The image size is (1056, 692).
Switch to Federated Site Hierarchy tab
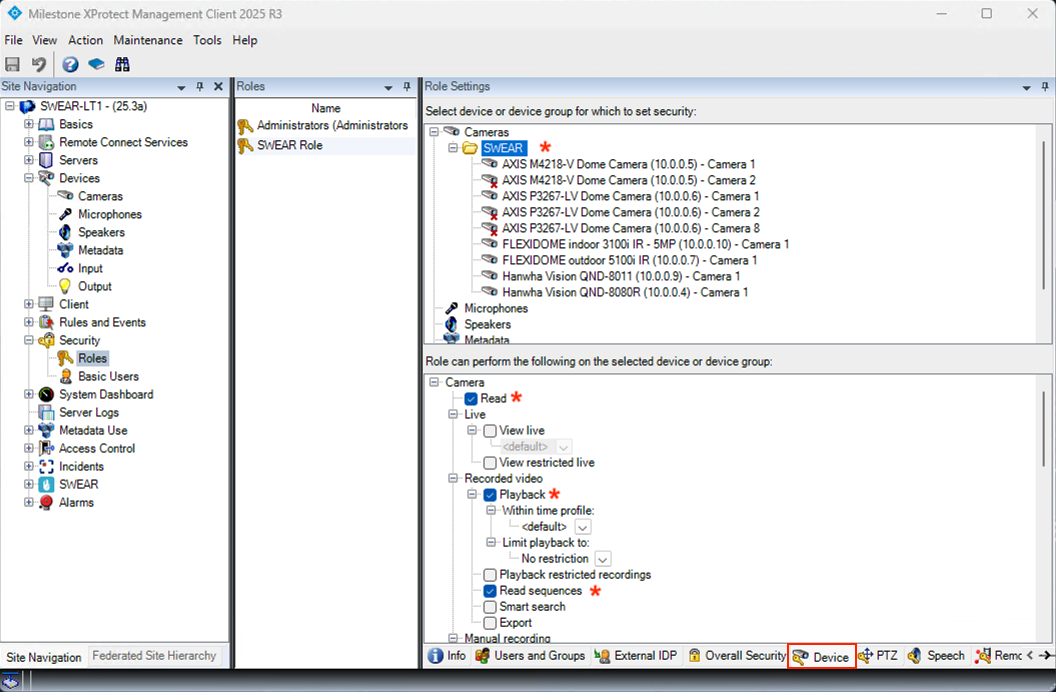pyautogui.click(x=154, y=656)
